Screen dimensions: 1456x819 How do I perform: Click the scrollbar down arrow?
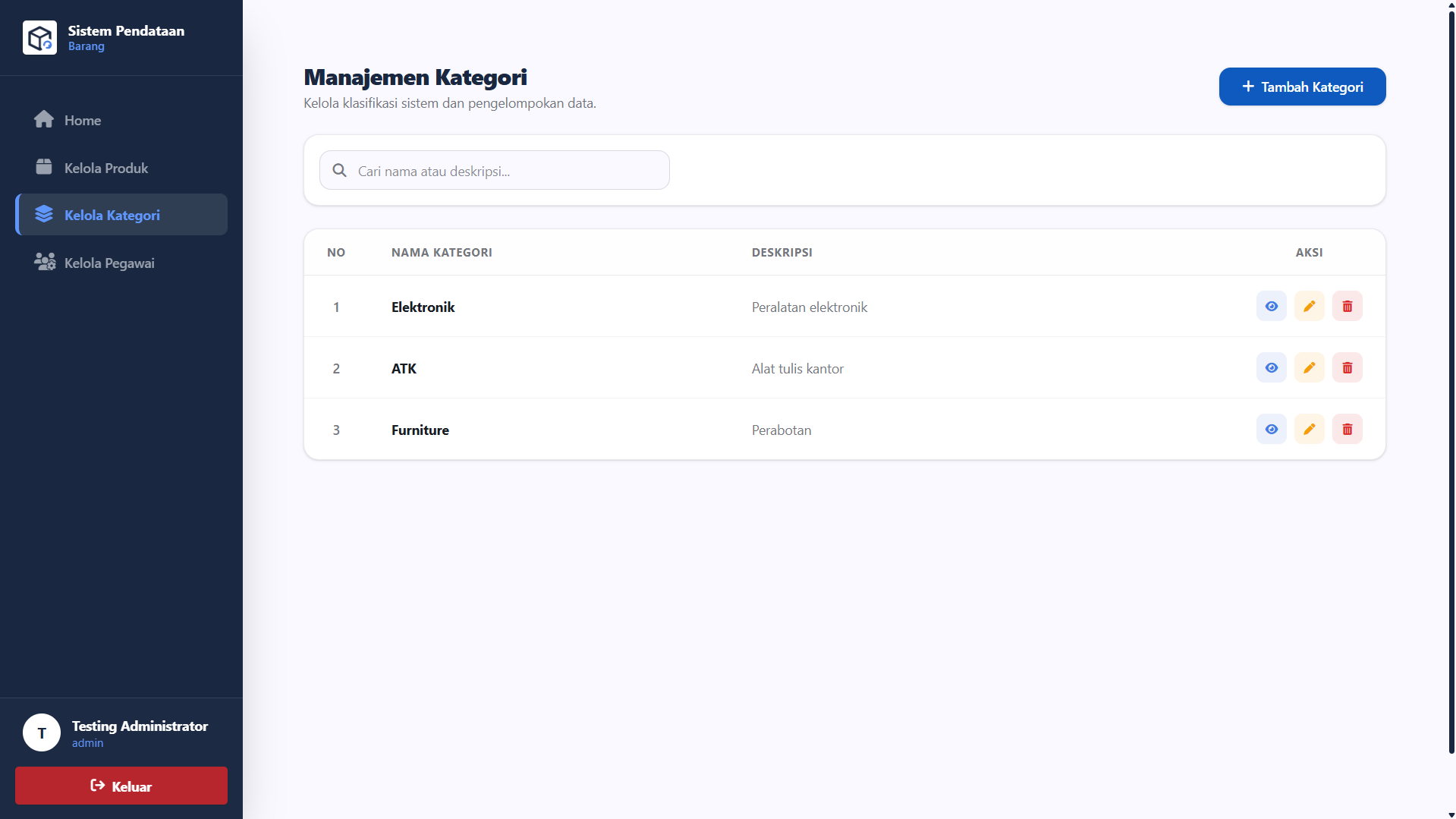tap(1451, 814)
